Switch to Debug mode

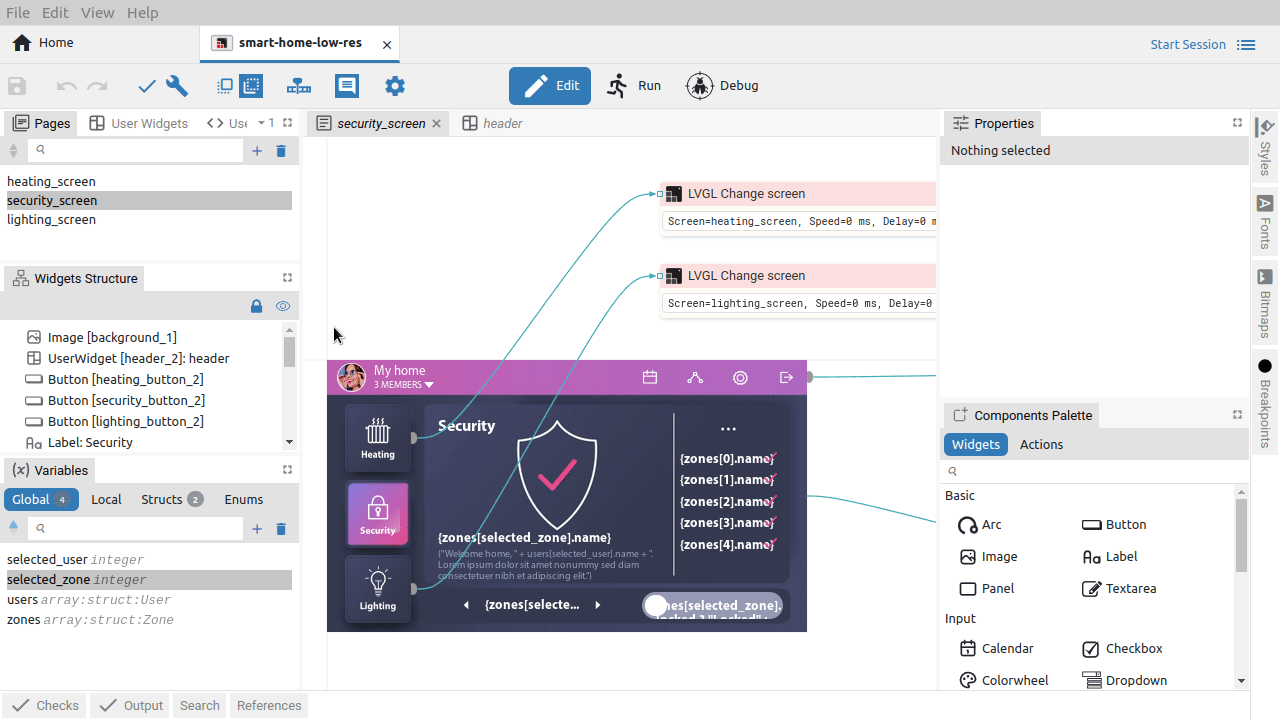tap(722, 86)
